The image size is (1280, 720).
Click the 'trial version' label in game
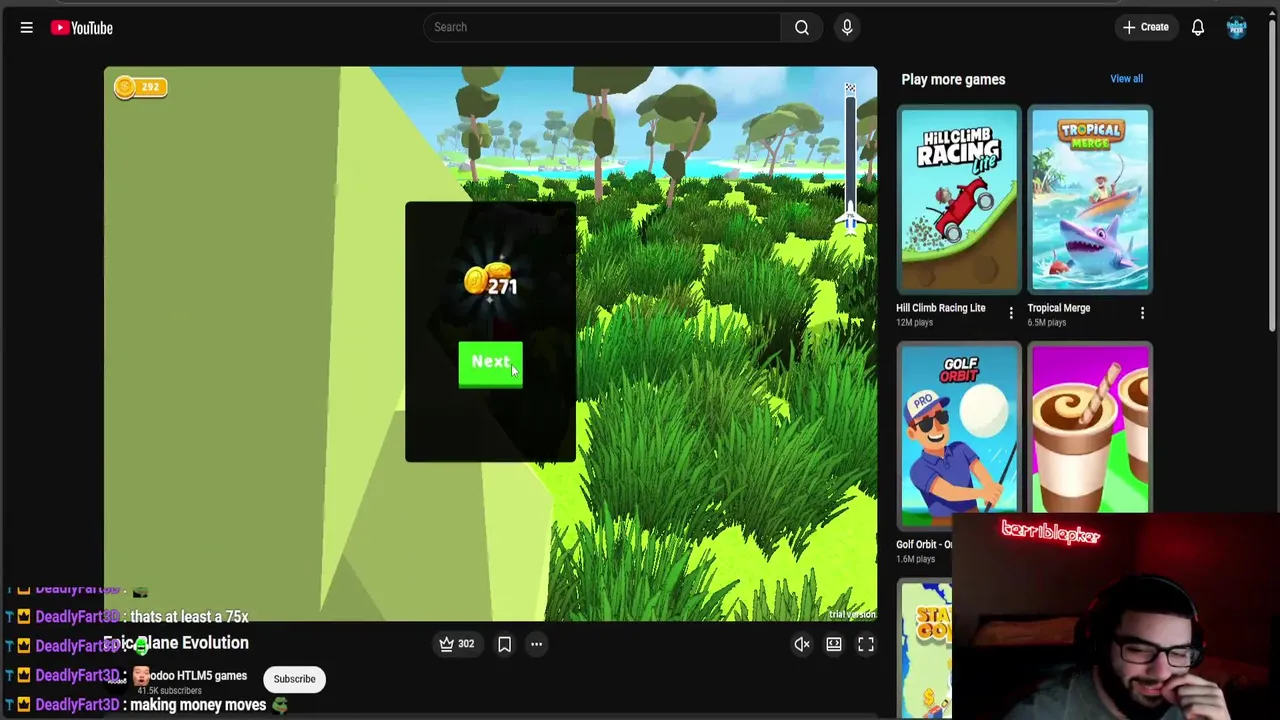point(852,614)
